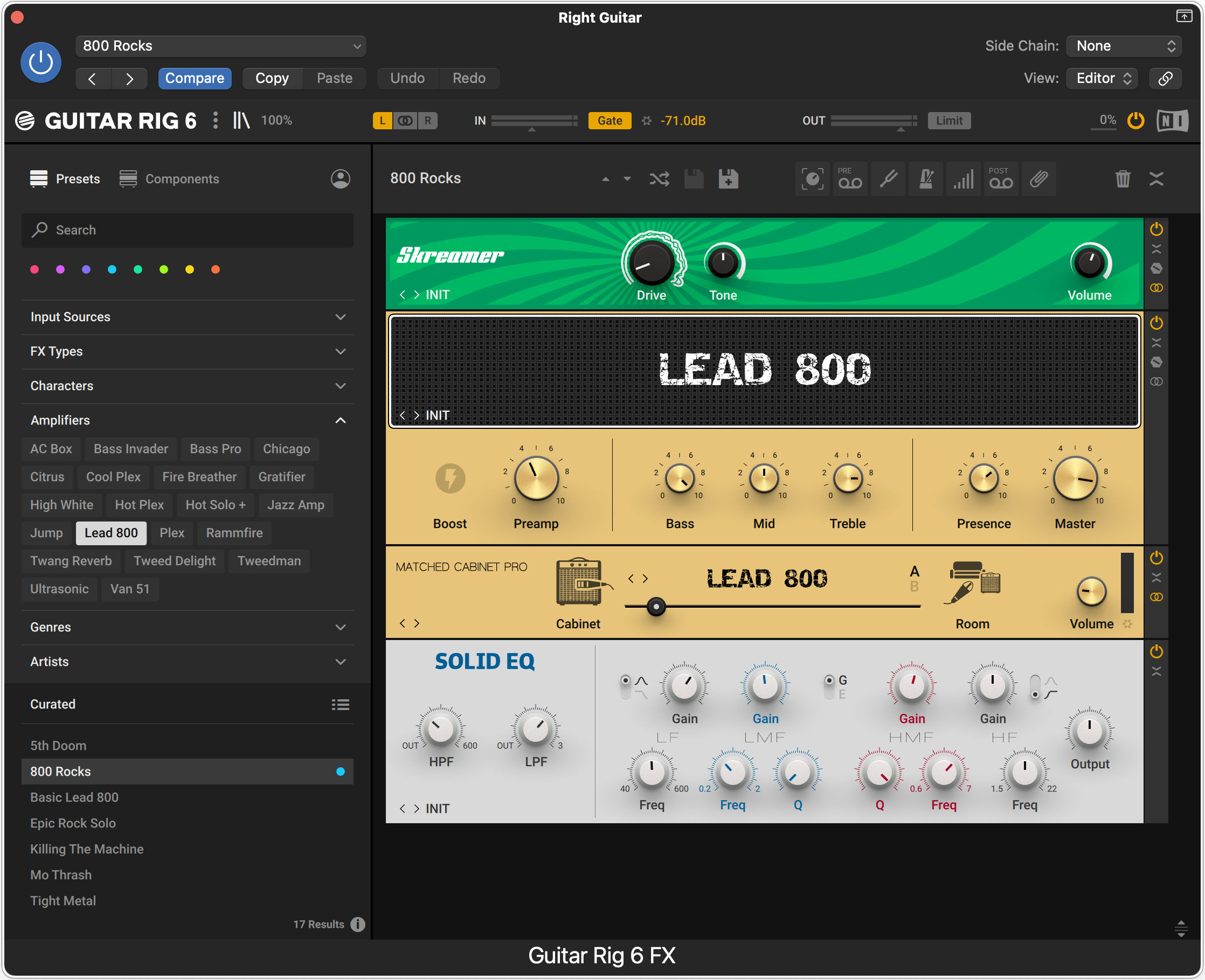Expand the Characters section
Image resolution: width=1205 pixels, height=980 pixels.
pyautogui.click(x=188, y=386)
